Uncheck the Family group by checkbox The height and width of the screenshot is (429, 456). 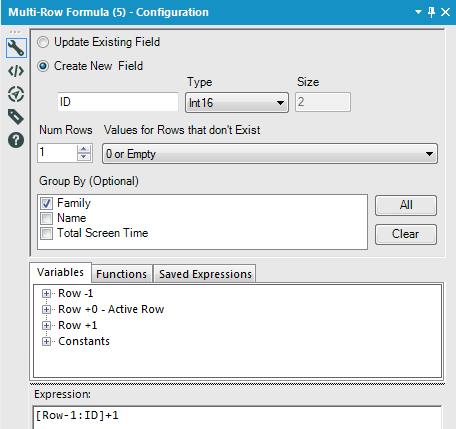tap(46, 203)
